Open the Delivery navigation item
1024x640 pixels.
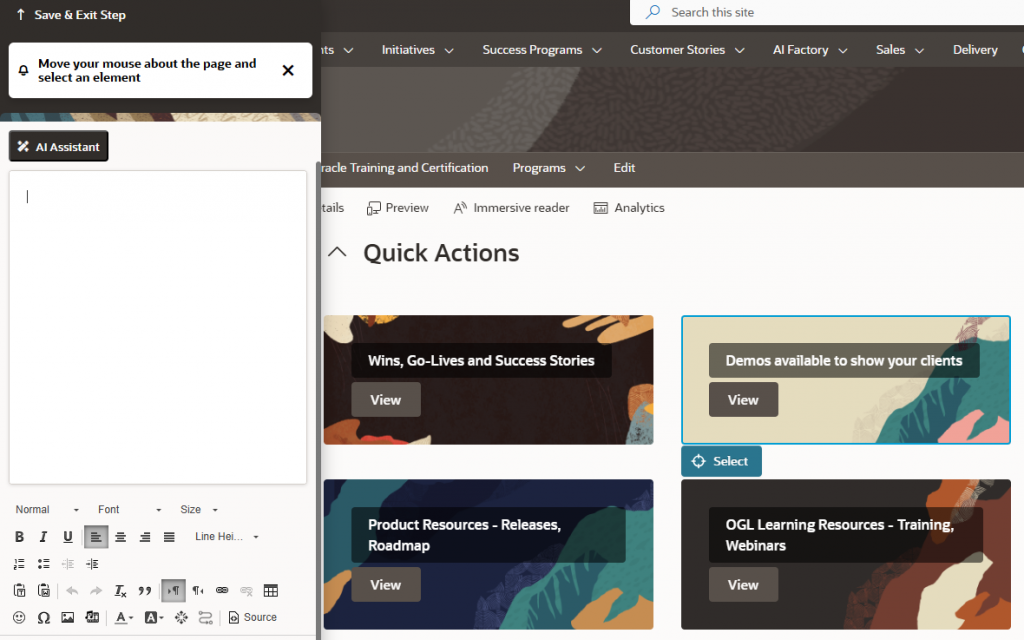tap(975, 50)
